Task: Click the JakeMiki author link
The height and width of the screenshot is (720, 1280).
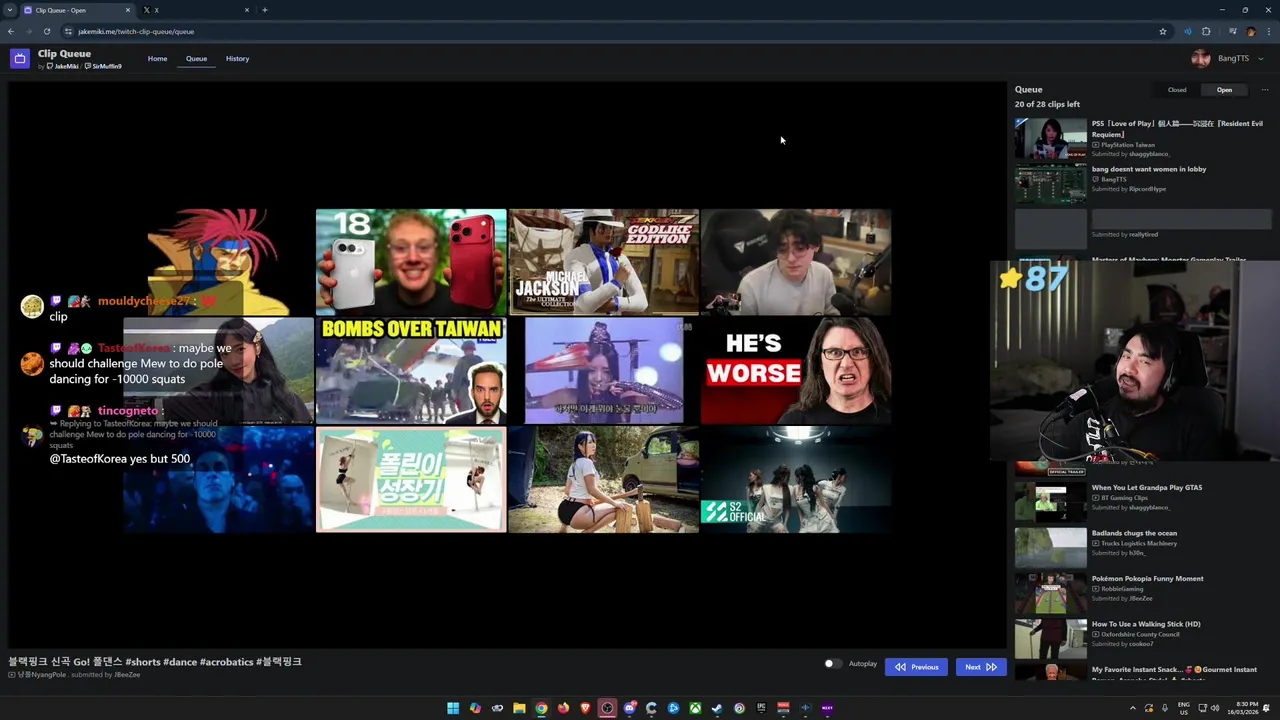Action: coord(63,66)
